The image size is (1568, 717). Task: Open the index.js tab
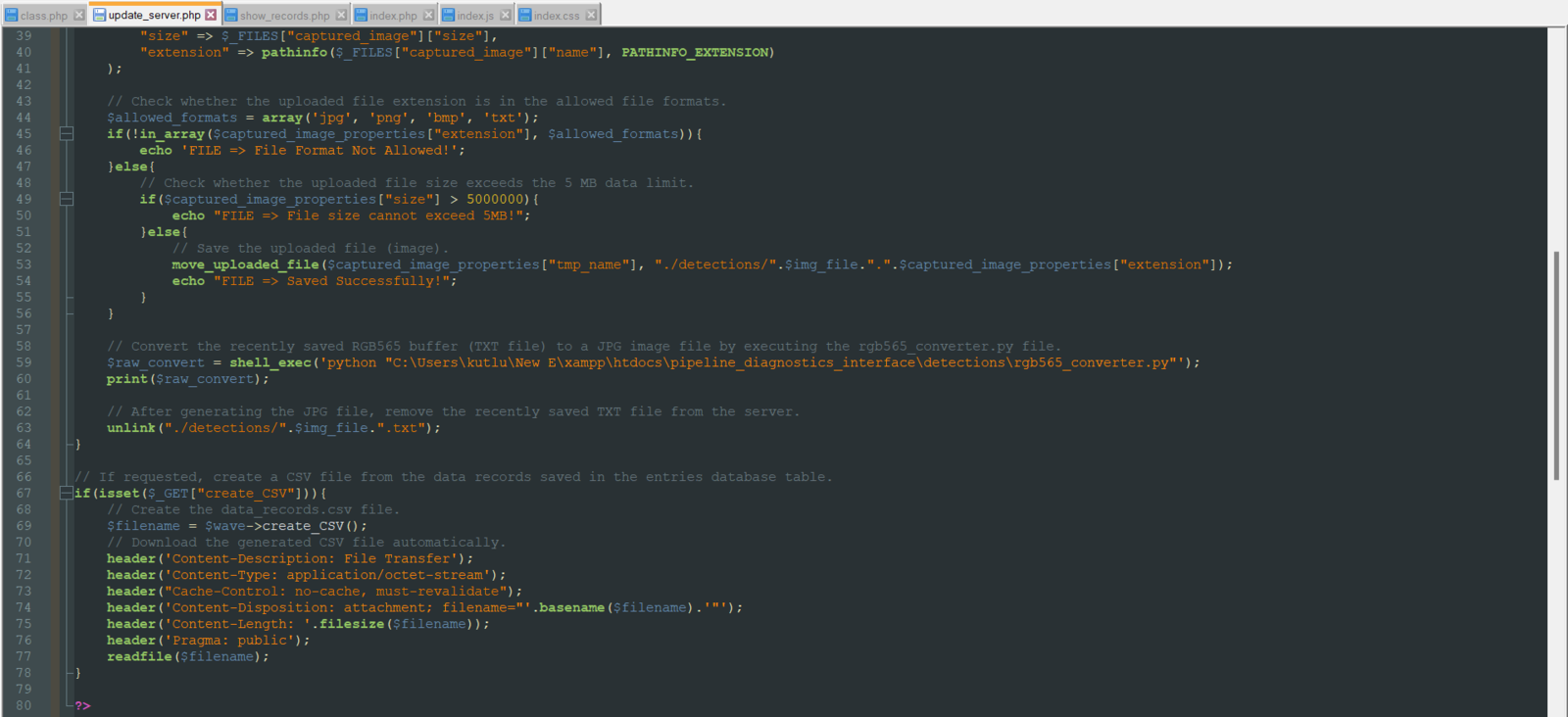(x=475, y=15)
